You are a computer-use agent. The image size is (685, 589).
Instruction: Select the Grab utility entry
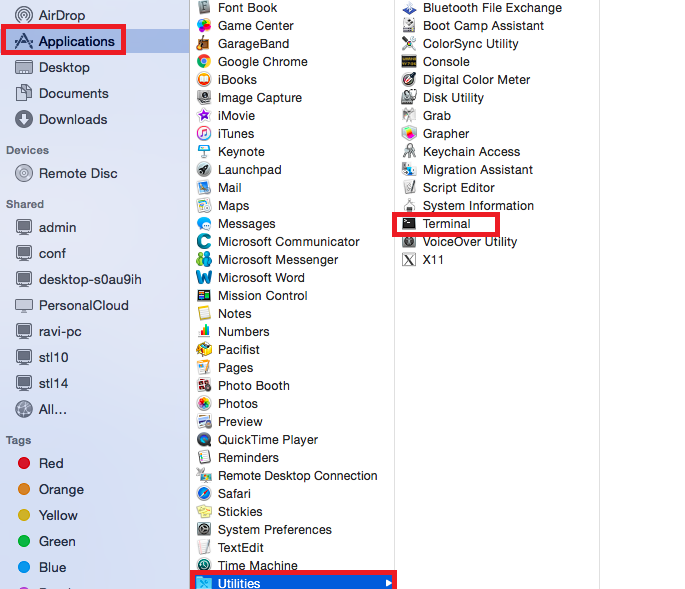[436, 116]
